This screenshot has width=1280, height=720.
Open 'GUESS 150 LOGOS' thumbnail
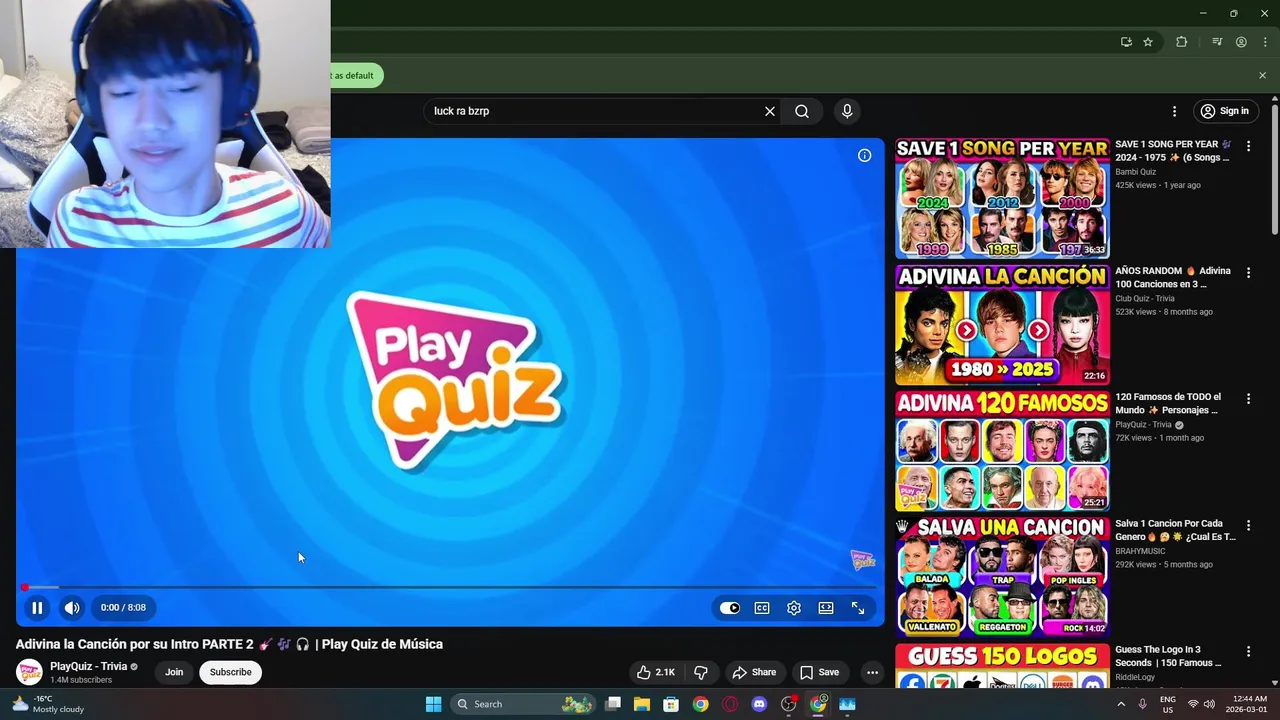point(1002,665)
